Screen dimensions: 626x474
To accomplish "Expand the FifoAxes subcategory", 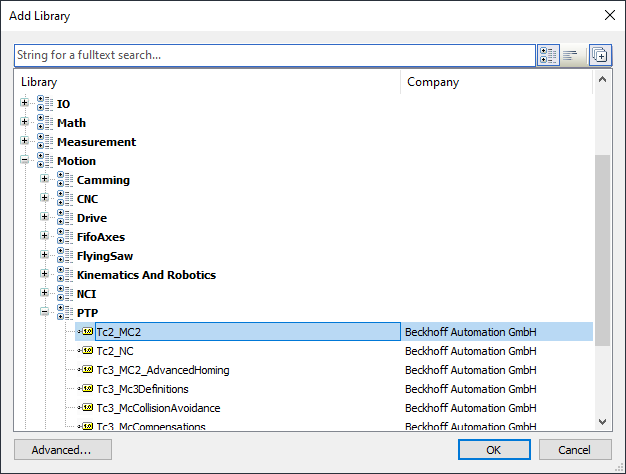I will (44, 236).
